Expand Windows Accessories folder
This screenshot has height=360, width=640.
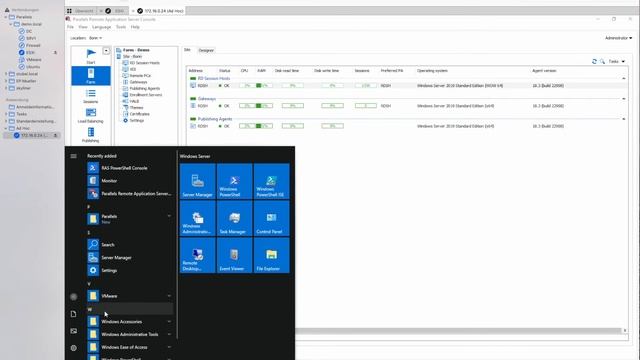129,322
